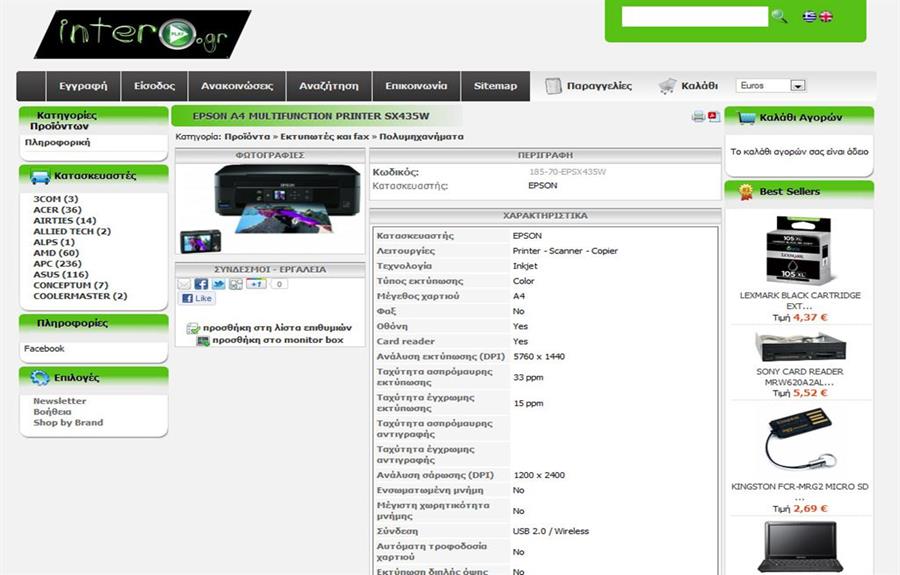This screenshot has width=900, height=575.
Task: Click the Epson printer product photo
Action: (270, 208)
